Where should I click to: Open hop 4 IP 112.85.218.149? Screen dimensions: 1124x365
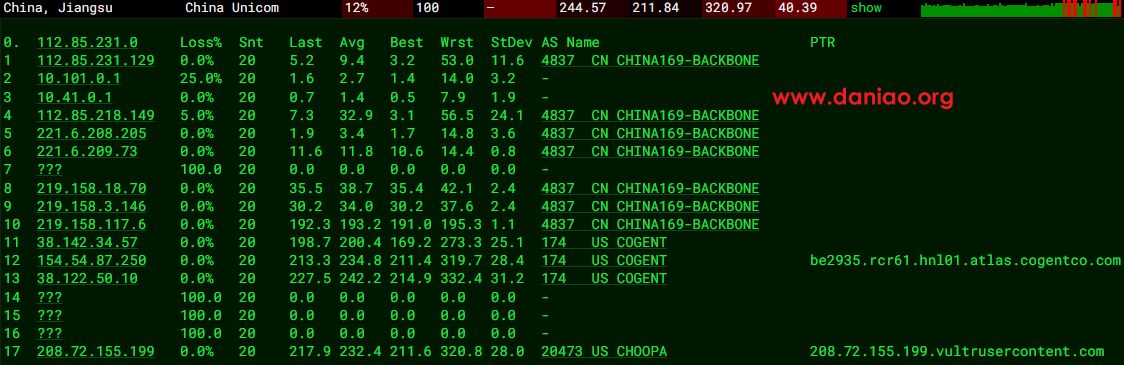click(96, 115)
